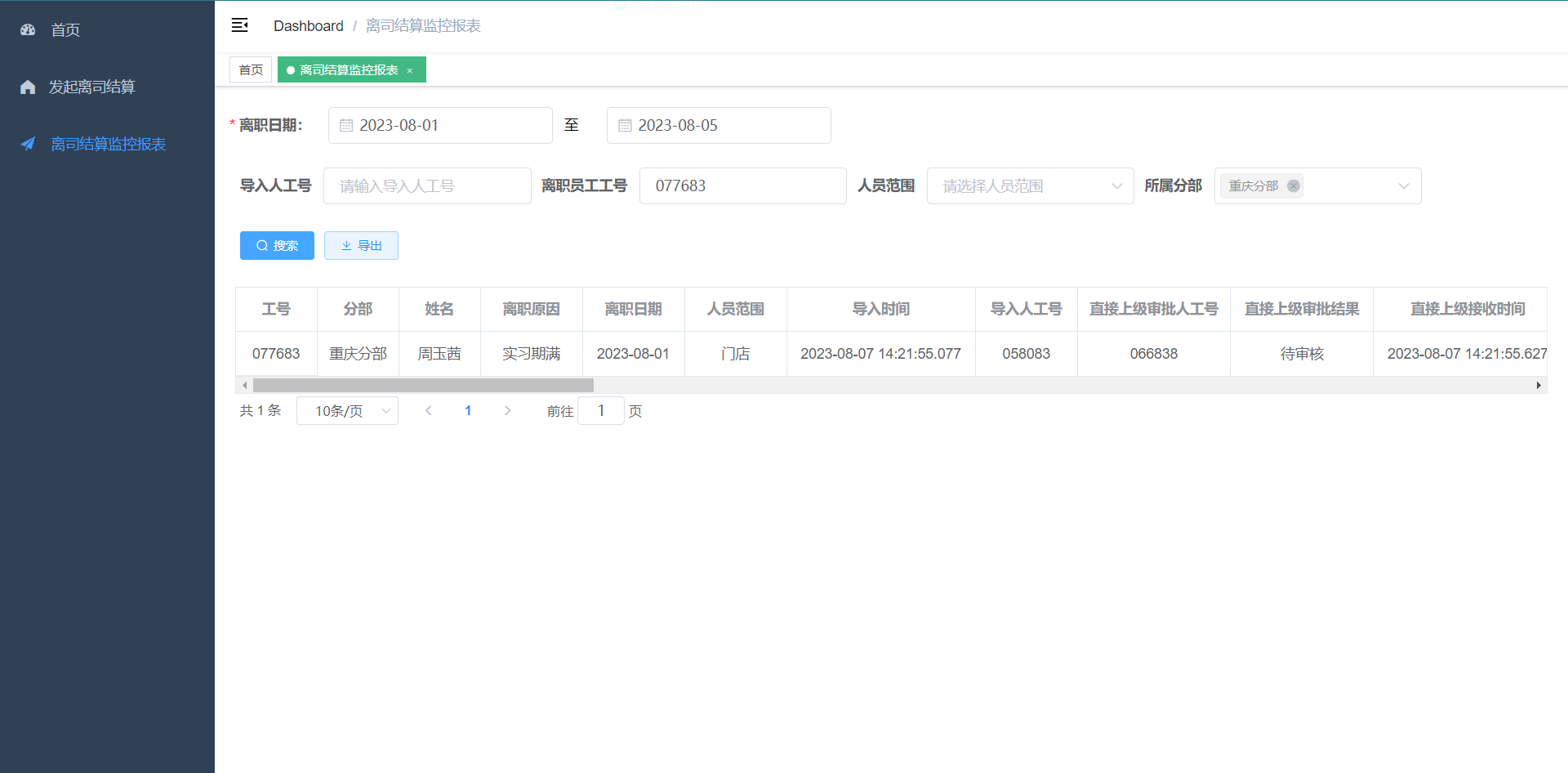
Task: Open the 10条/页 page size dropdown
Action: coord(347,410)
